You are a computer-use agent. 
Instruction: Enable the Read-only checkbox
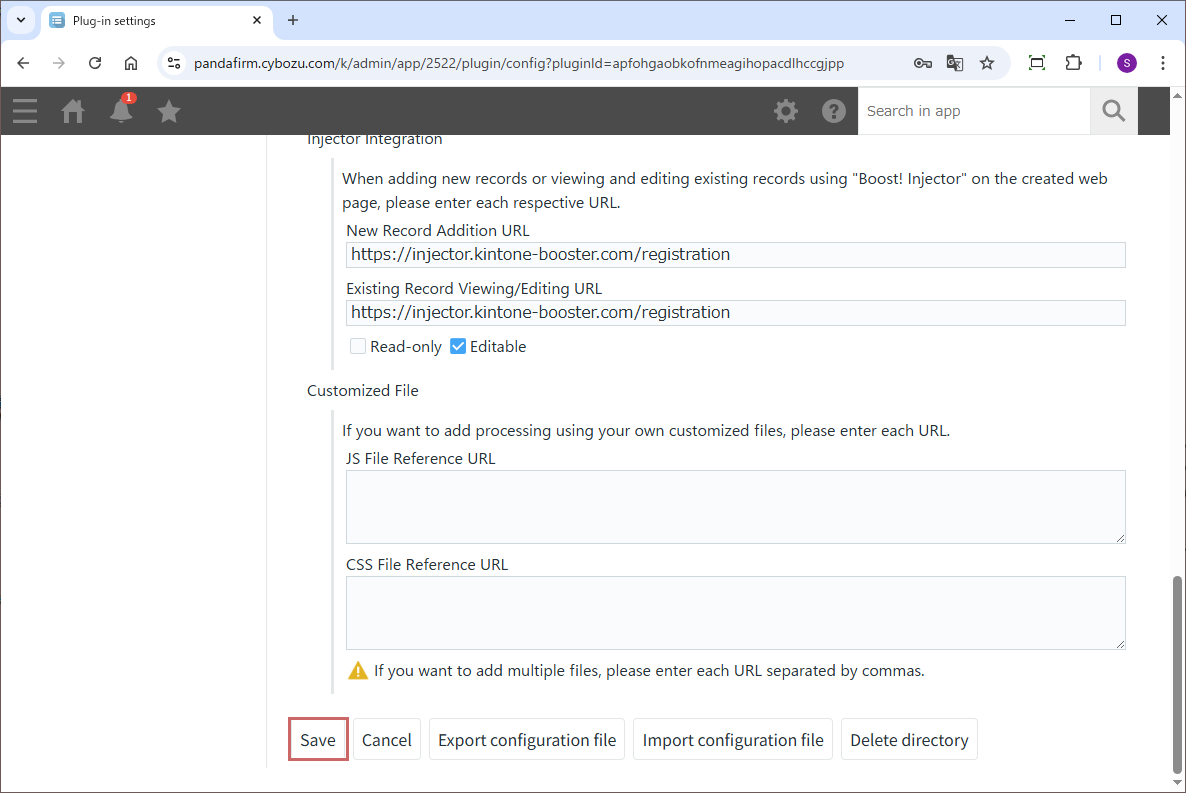click(x=358, y=346)
